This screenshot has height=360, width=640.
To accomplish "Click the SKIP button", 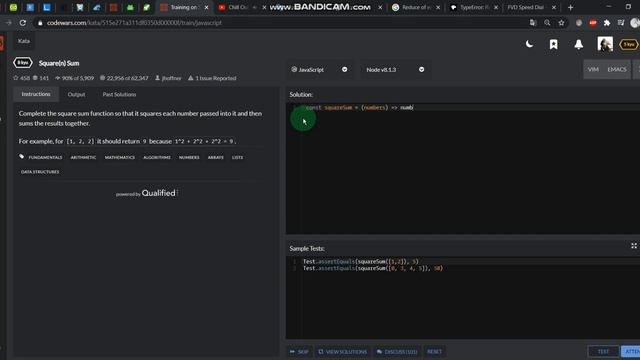I will [x=299, y=351].
